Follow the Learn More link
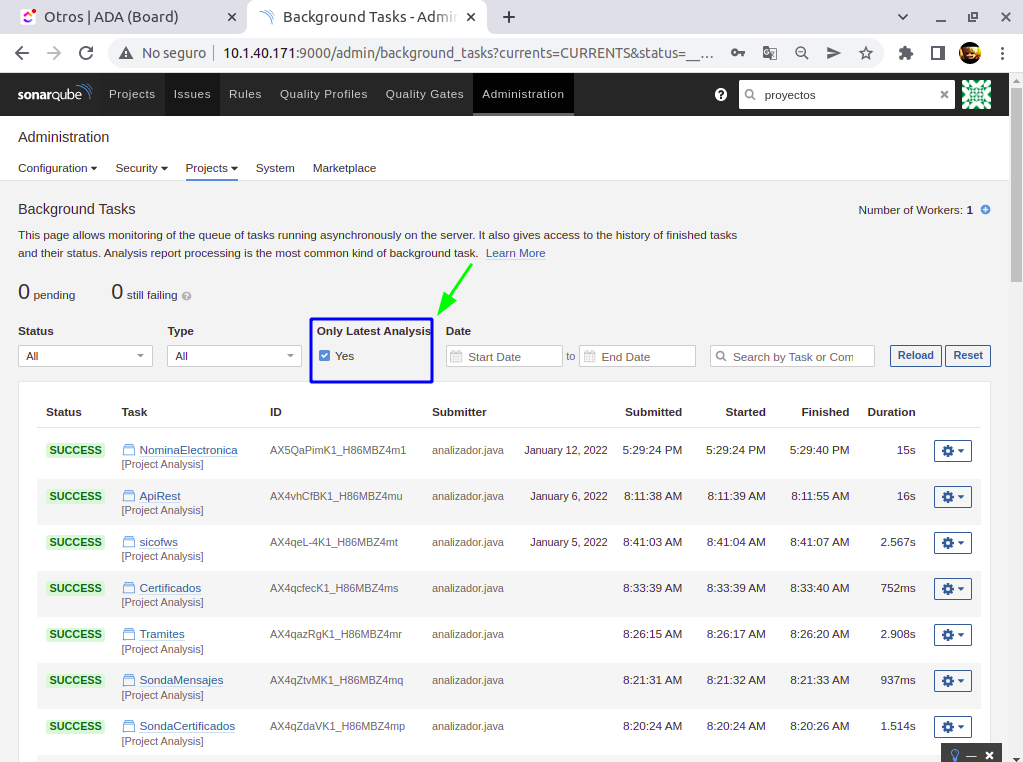1023x762 pixels. tap(515, 254)
